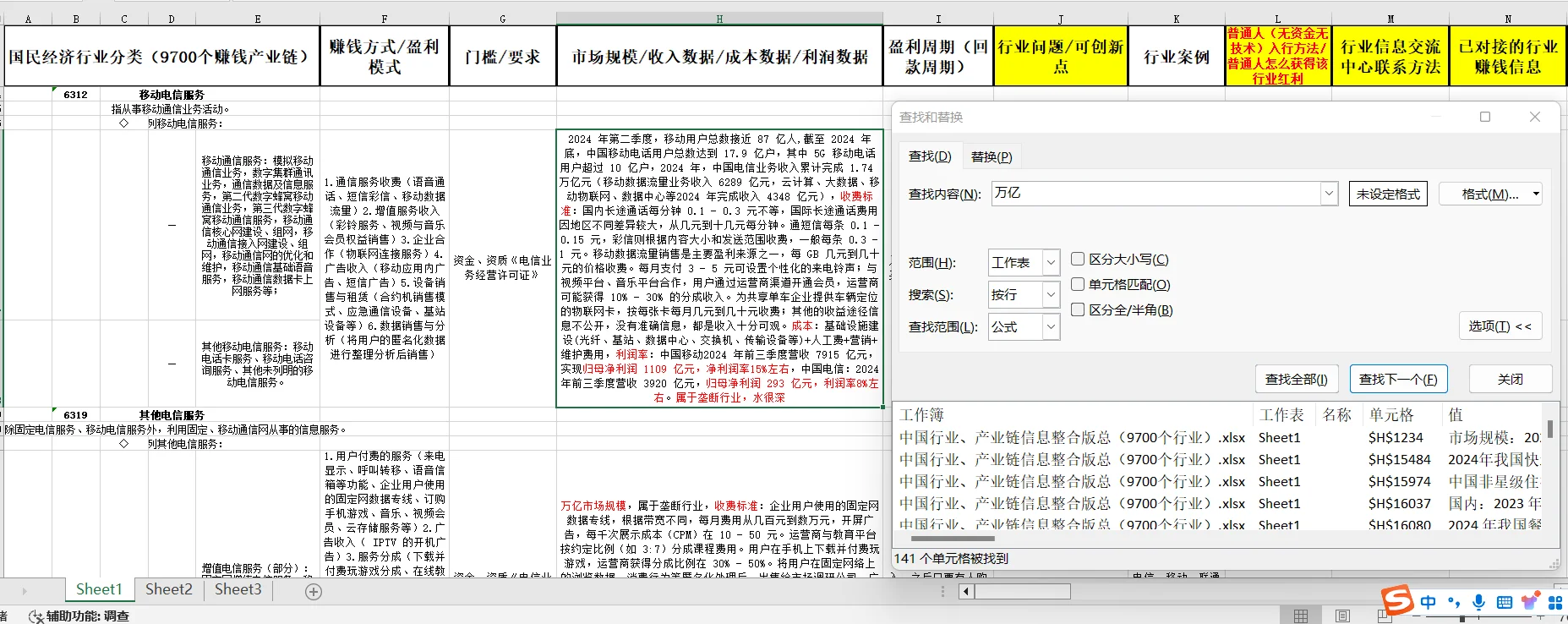Open the 查找范围 look-in dropdown
This screenshot has height=624, width=1568.
point(1051,326)
